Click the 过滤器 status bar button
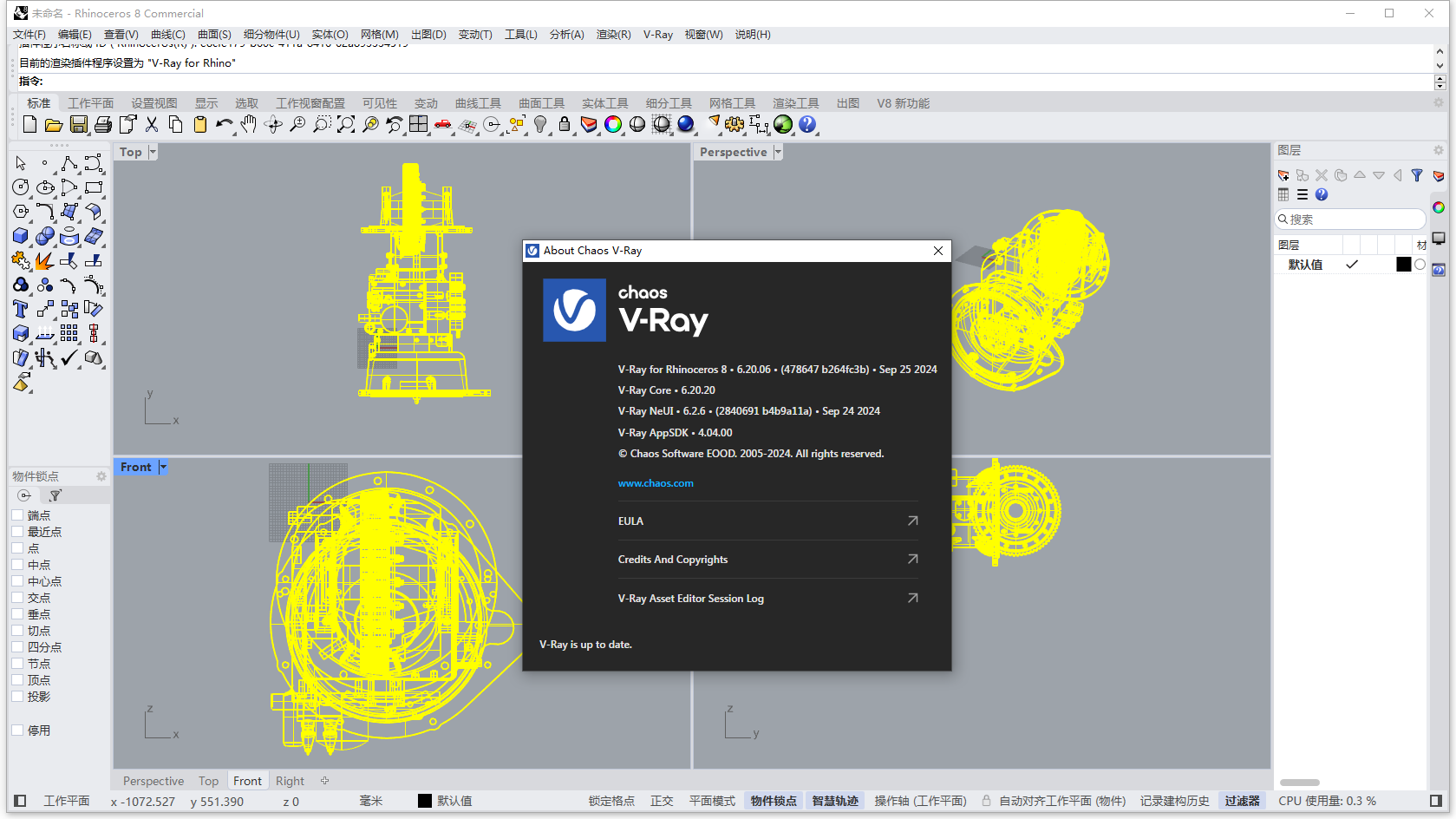The width and height of the screenshot is (1456, 819). 1242,801
